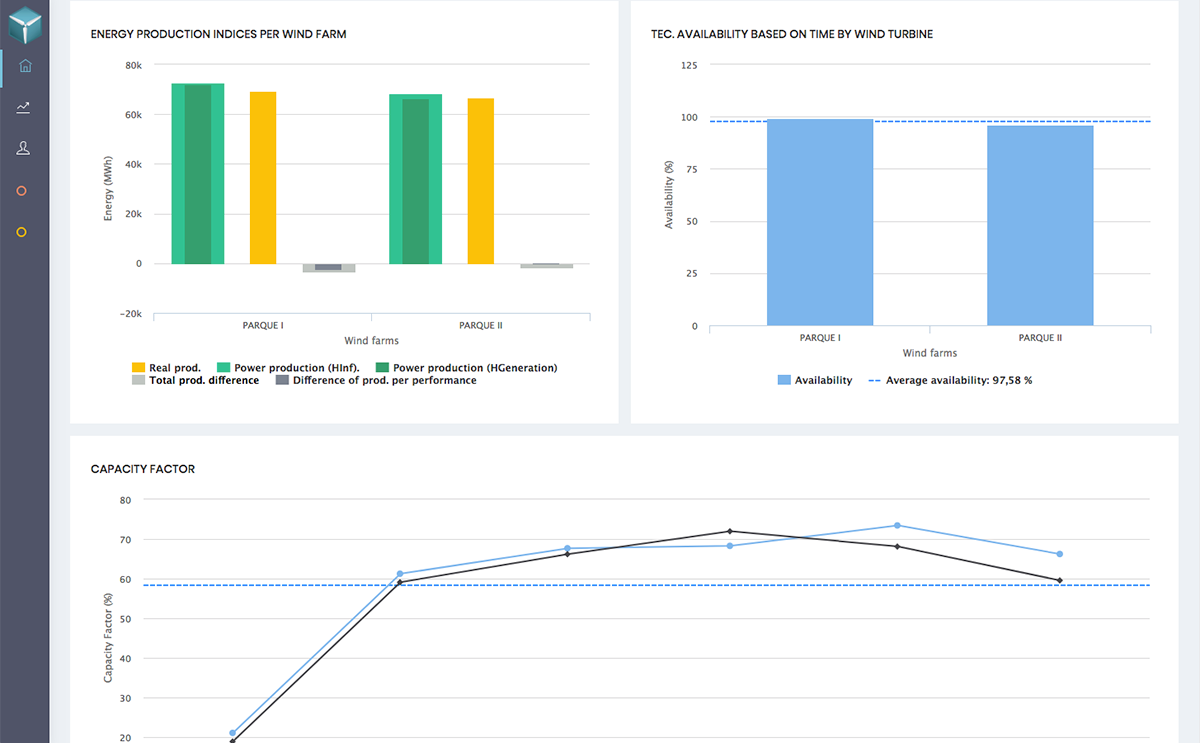Click the wind turbine cube logo
Viewport: 1200px width, 743px height.
[x=24, y=23]
